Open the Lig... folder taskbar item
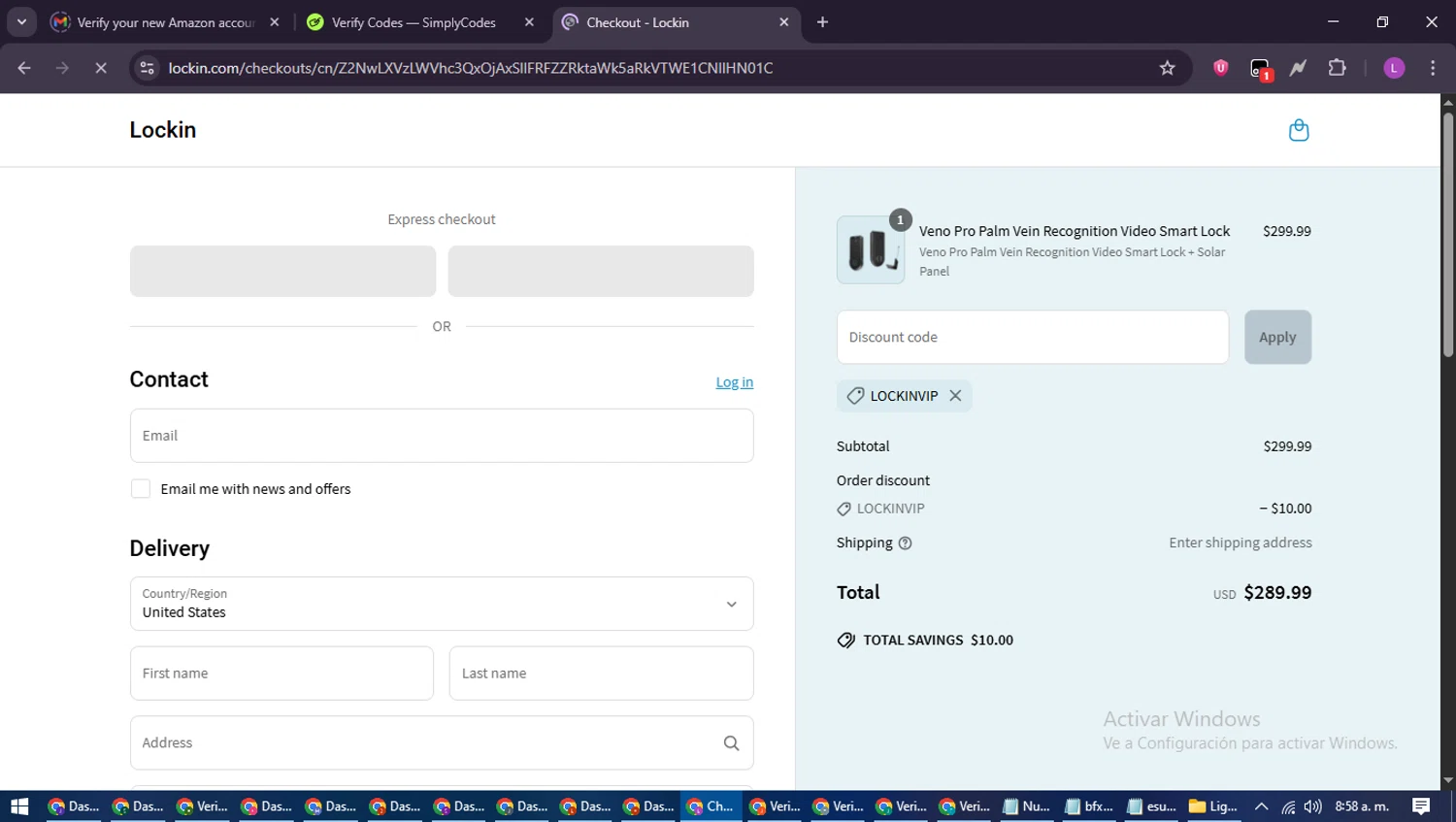The width and height of the screenshot is (1456, 822). coord(1213,806)
